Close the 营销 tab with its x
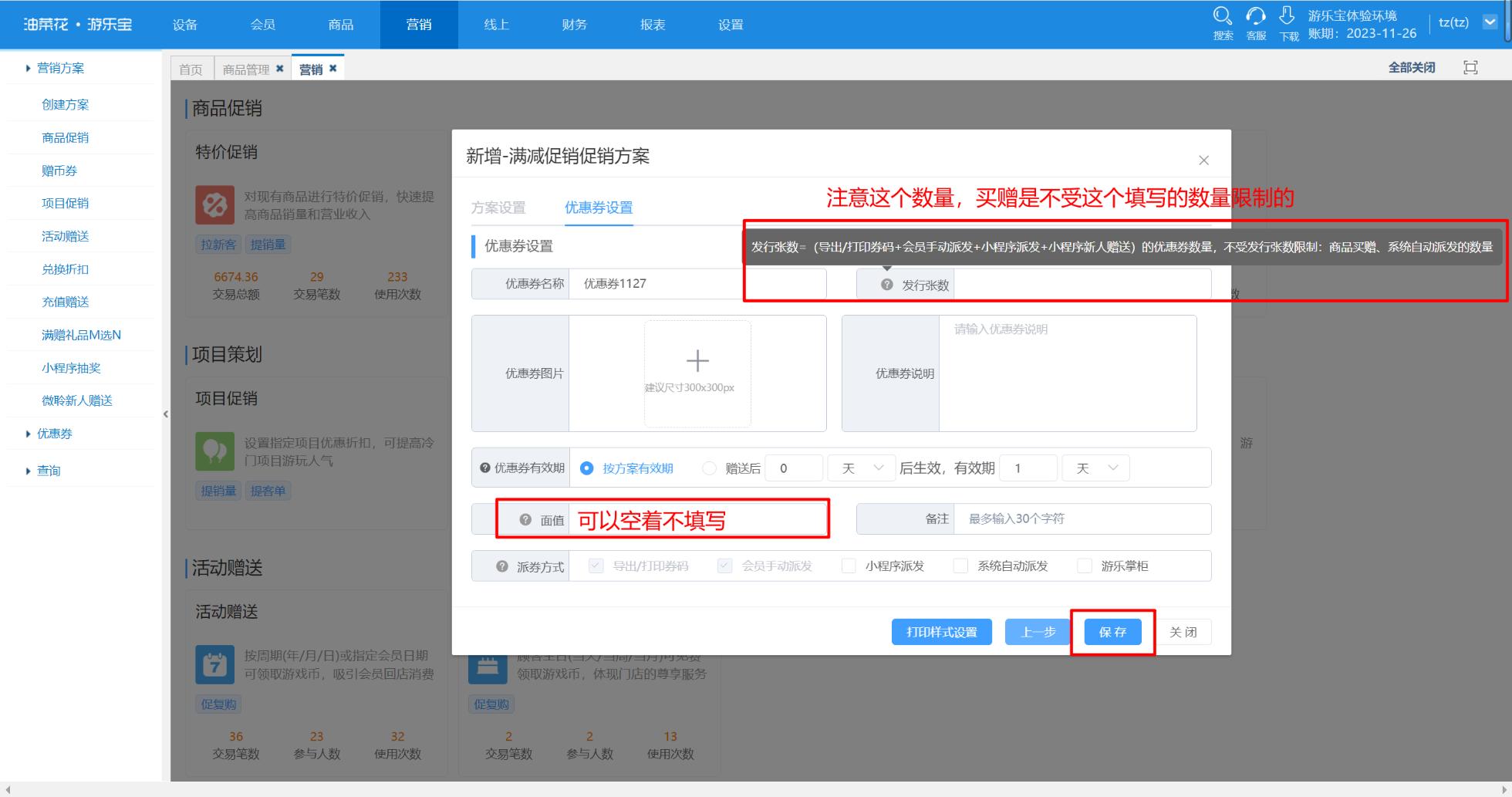 (333, 68)
